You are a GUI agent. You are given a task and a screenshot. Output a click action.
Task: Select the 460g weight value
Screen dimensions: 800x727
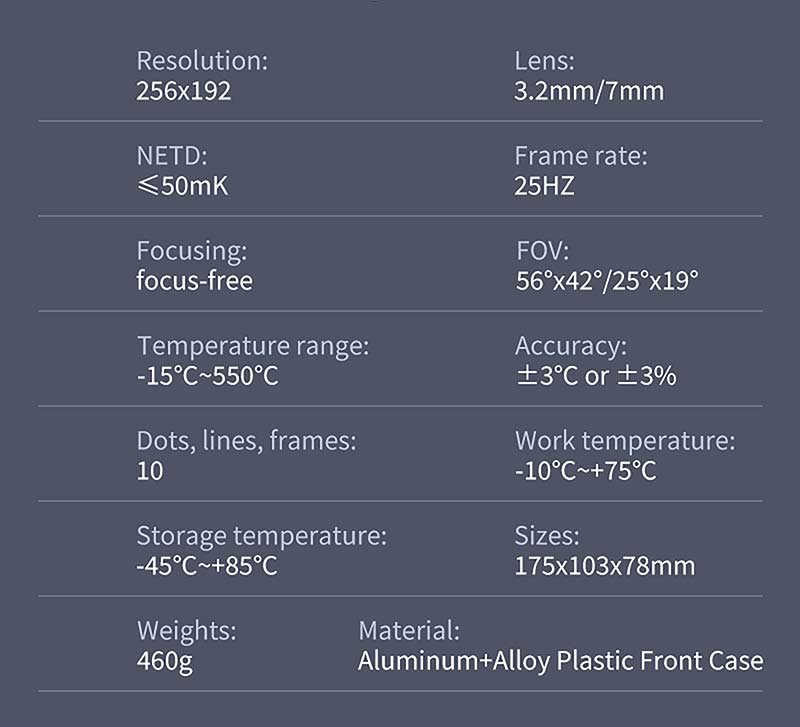(164, 661)
